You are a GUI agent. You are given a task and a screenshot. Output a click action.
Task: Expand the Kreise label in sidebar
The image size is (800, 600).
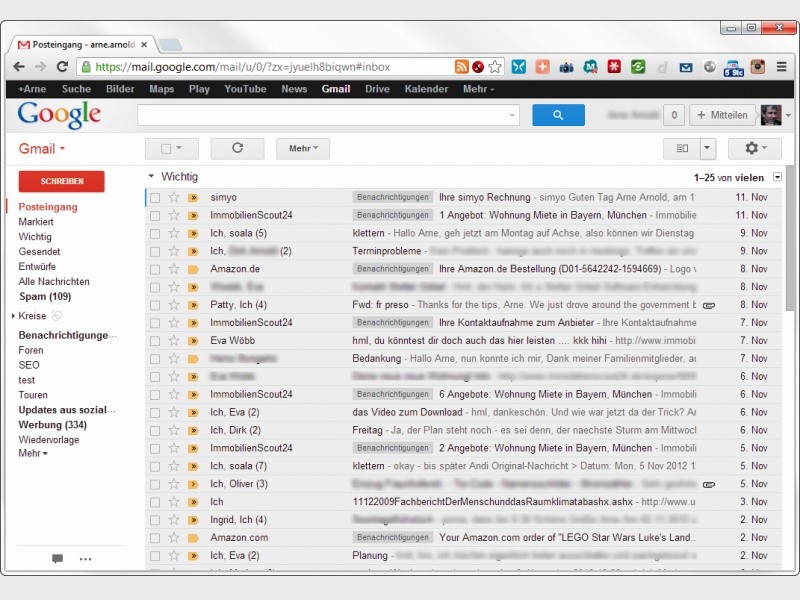(13, 316)
